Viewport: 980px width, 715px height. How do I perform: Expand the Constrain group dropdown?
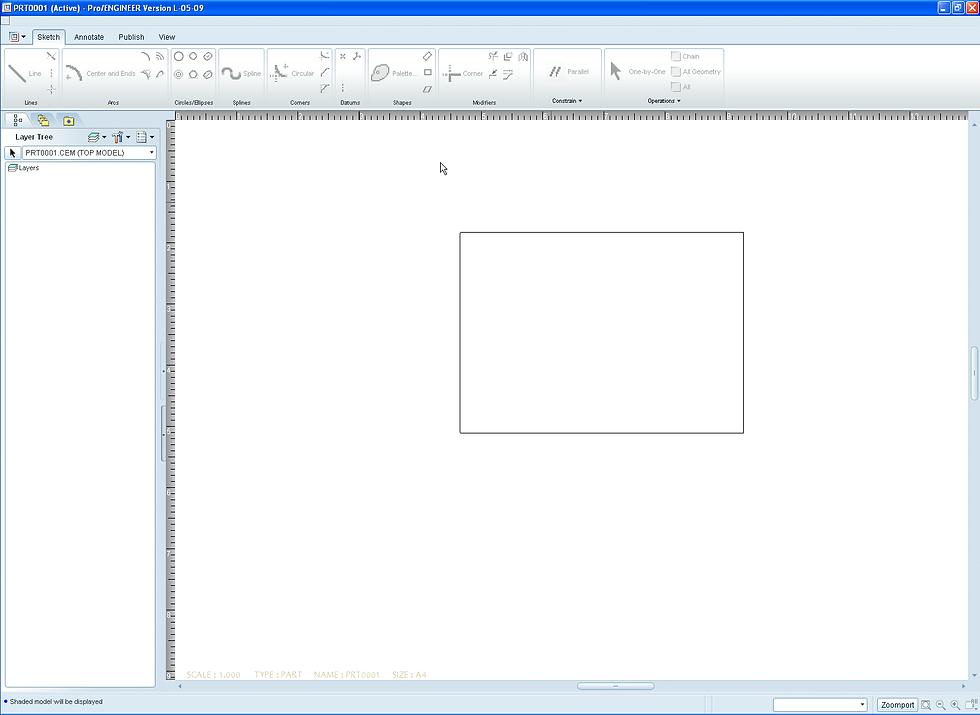click(x=567, y=101)
